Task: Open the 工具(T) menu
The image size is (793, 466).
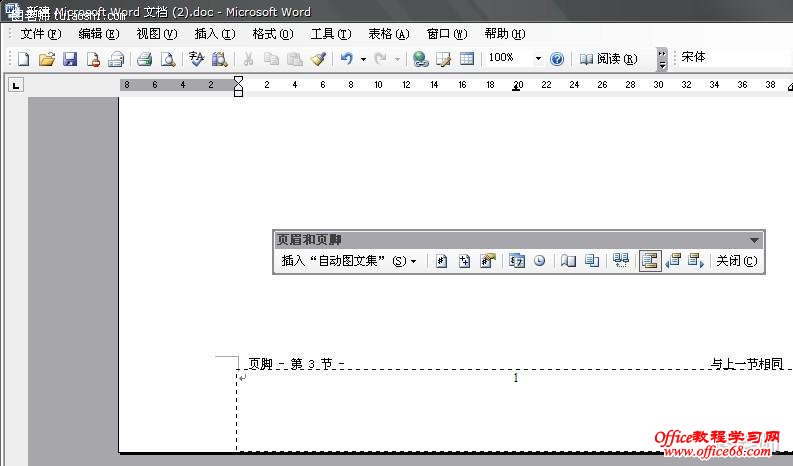Action: tap(331, 34)
